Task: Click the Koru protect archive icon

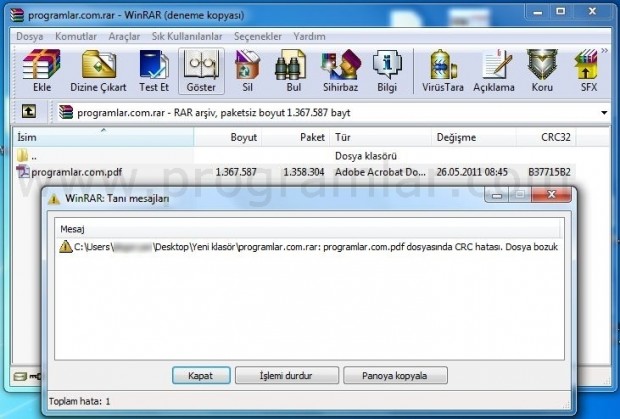Action: pos(542,71)
